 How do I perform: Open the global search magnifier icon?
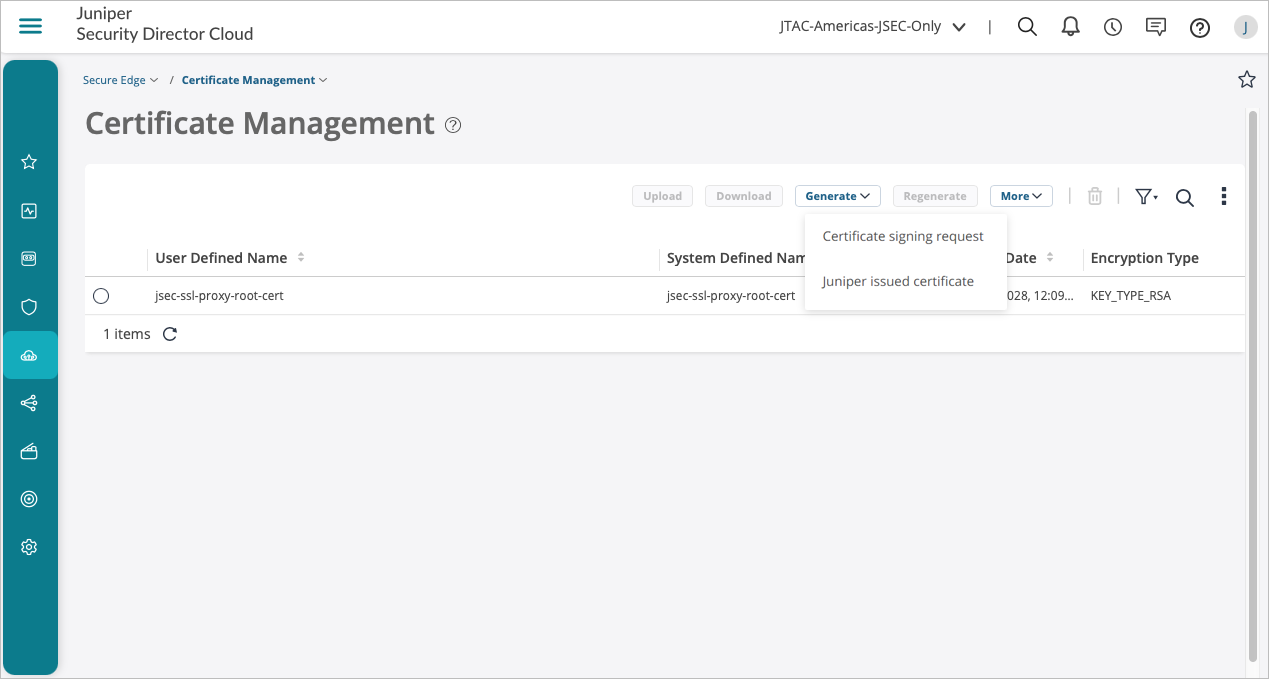coord(1027,27)
